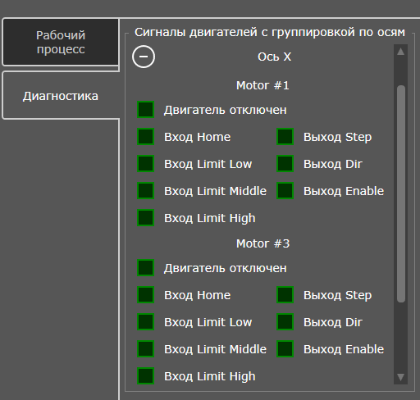
Task: Click Motor #1 Выход Dir indicator
Action: (285, 164)
